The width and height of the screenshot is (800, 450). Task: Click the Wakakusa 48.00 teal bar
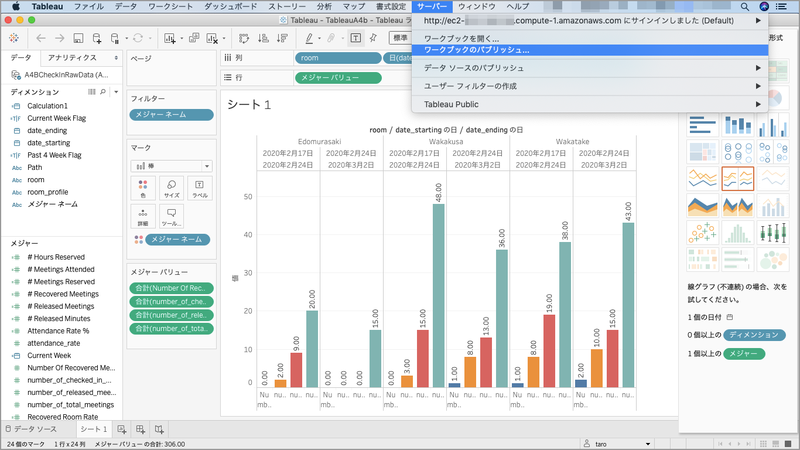click(x=438, y=295)
